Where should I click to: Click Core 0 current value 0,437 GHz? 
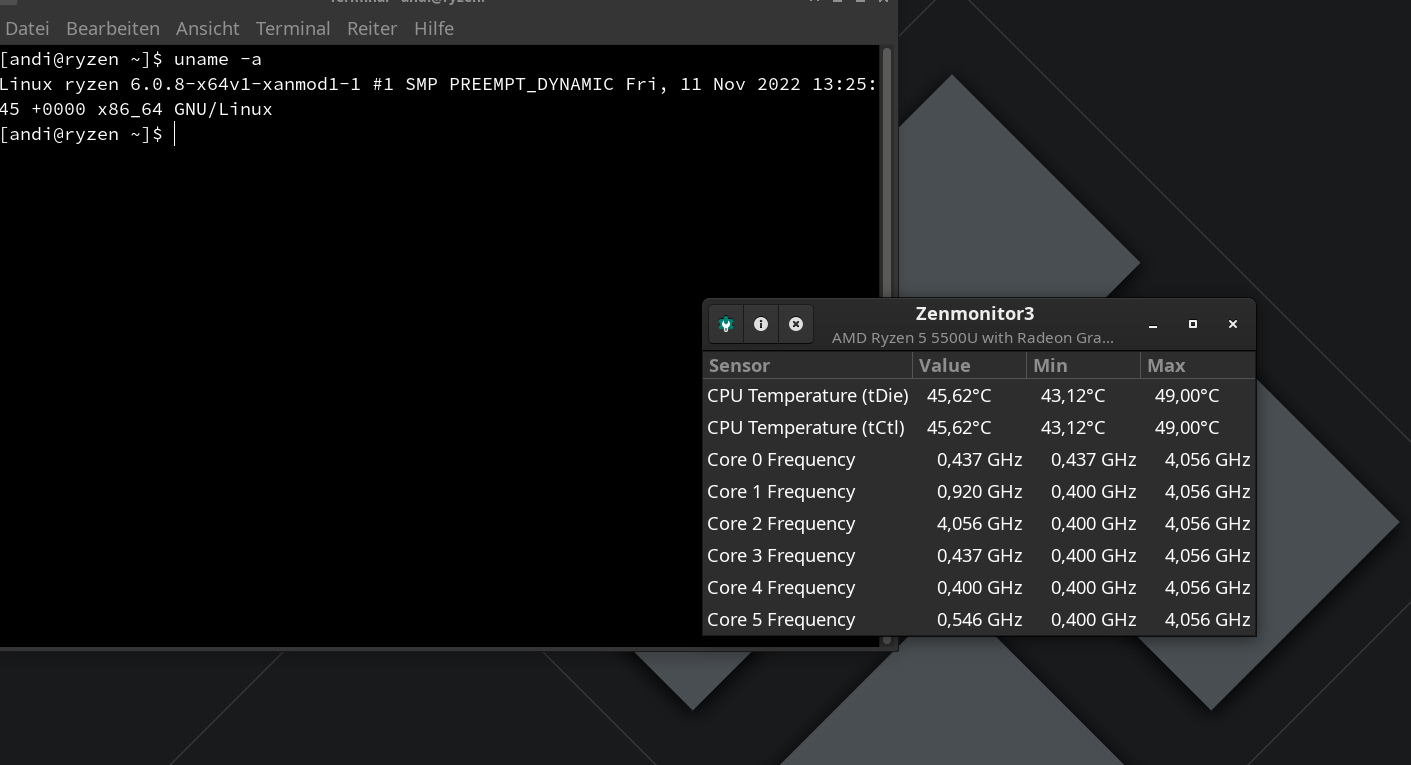pos(980,460)
